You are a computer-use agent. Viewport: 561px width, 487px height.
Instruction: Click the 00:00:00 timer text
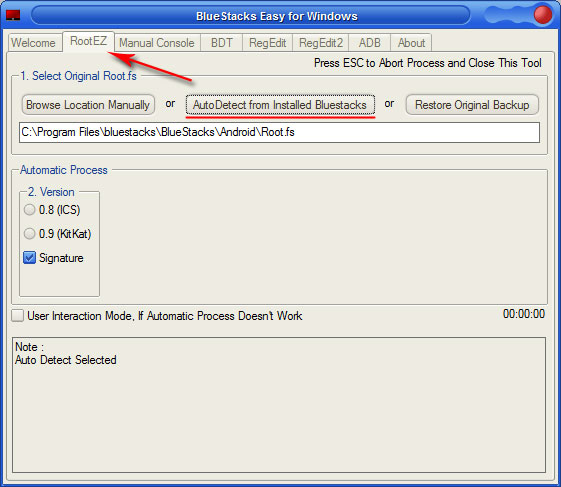[524, 314]
